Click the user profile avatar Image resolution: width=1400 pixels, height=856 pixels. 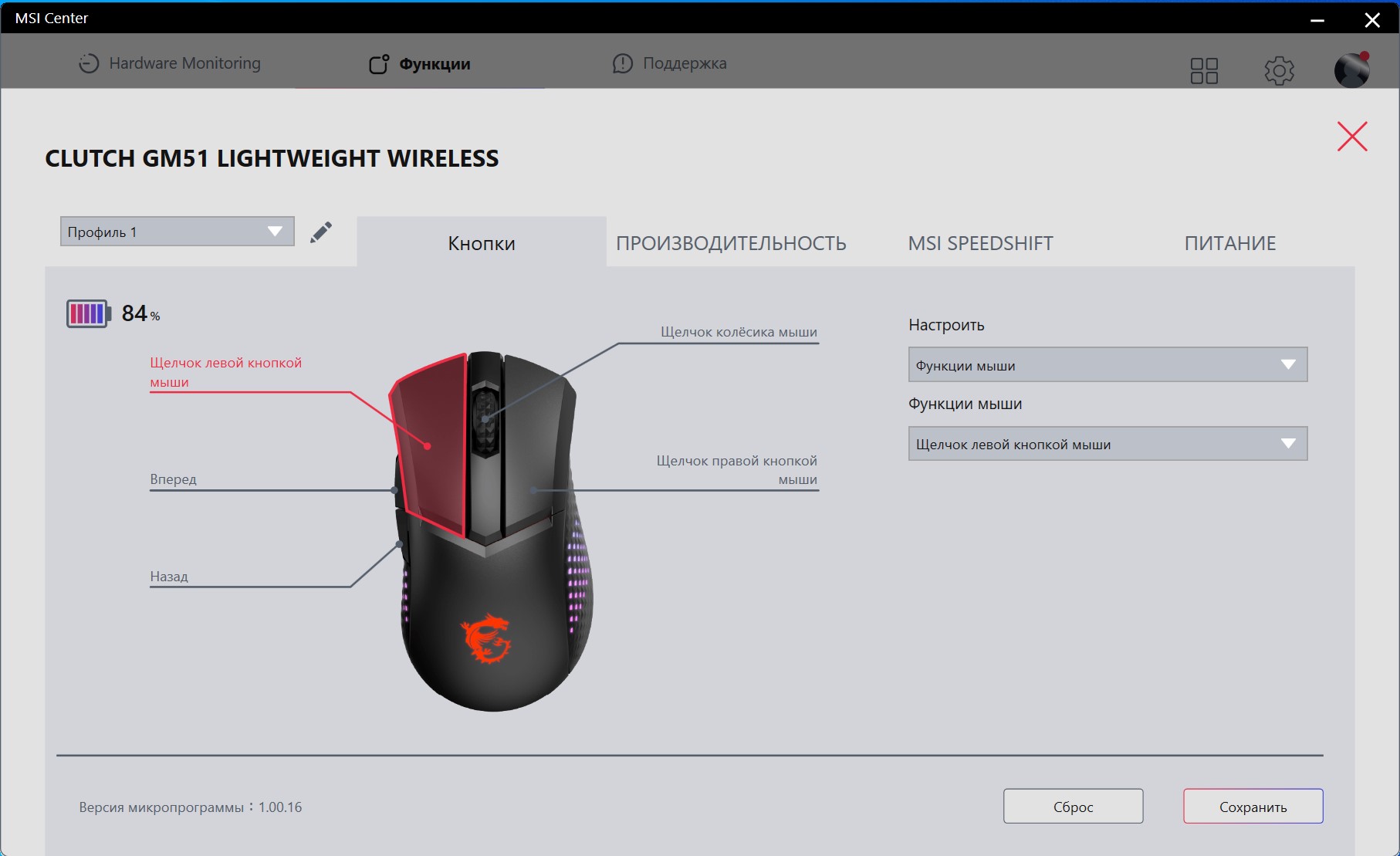pyautogui.click(x=1352, y=70)
